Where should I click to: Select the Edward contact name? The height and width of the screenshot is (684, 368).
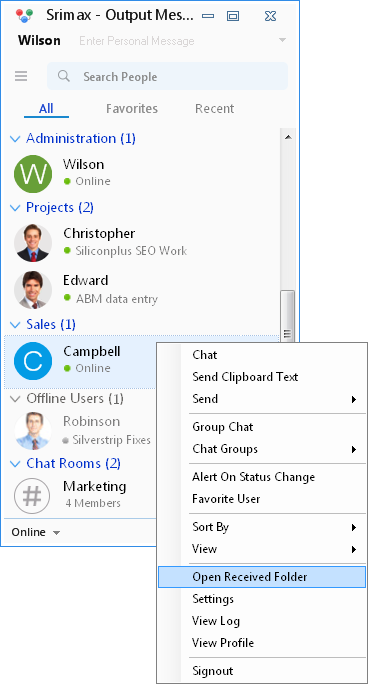point(85,280)
